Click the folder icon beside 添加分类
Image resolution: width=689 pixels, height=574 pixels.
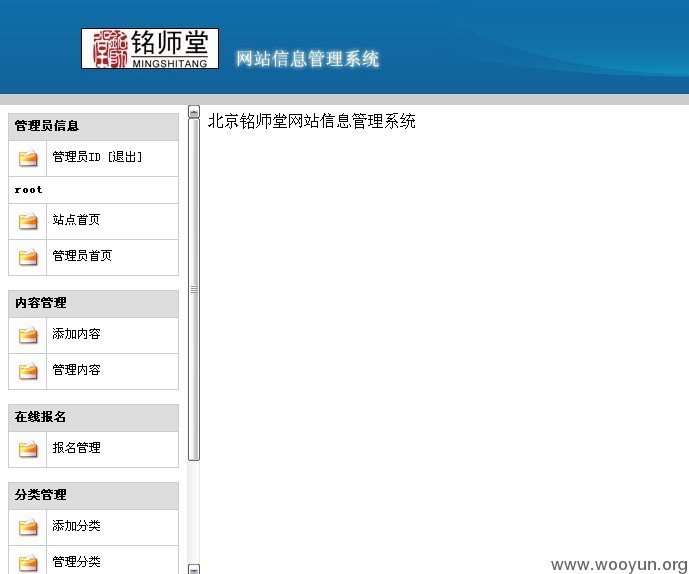tap(28, 527)
